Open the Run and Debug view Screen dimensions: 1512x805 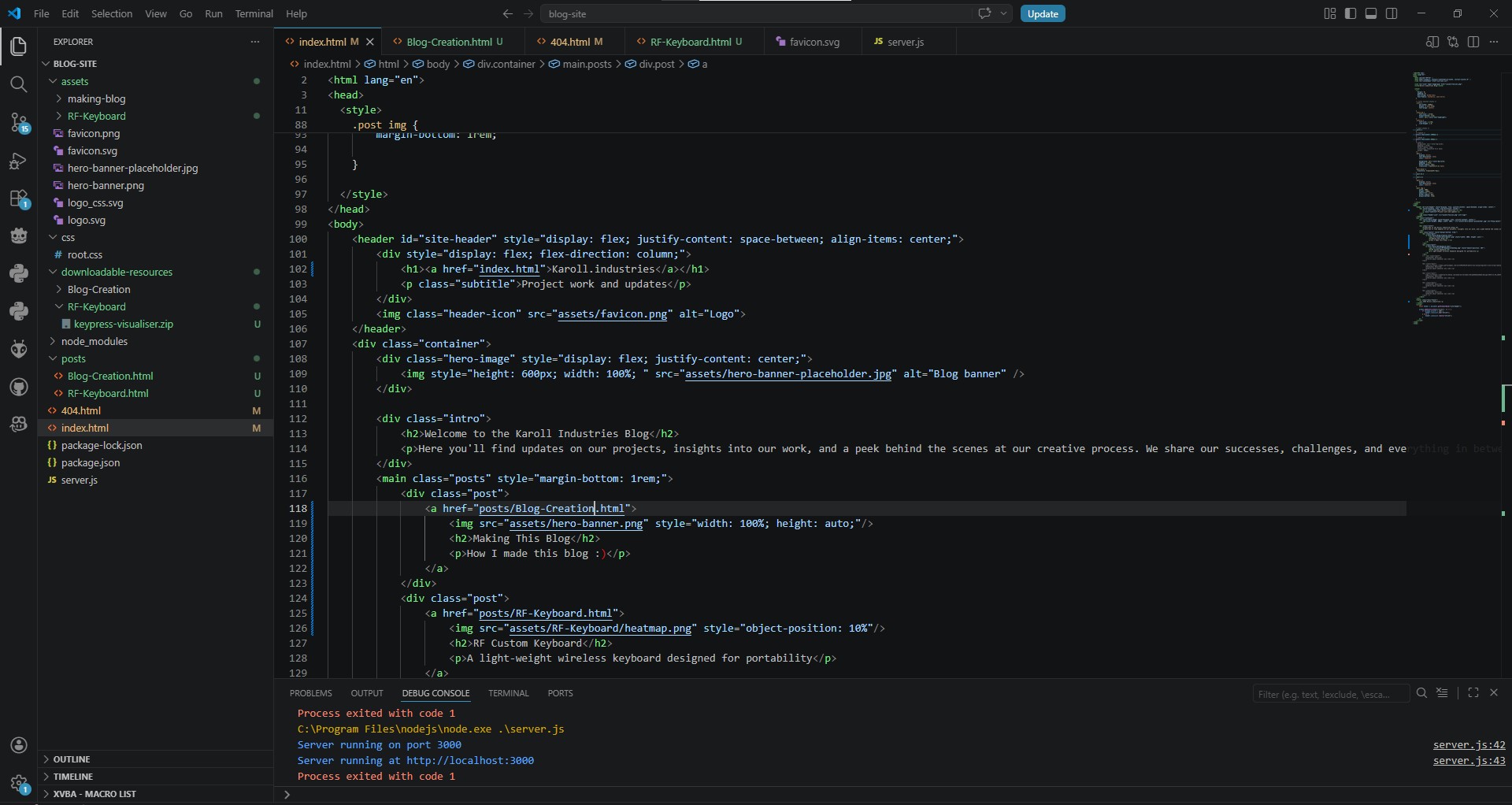(x=19, y=161)
